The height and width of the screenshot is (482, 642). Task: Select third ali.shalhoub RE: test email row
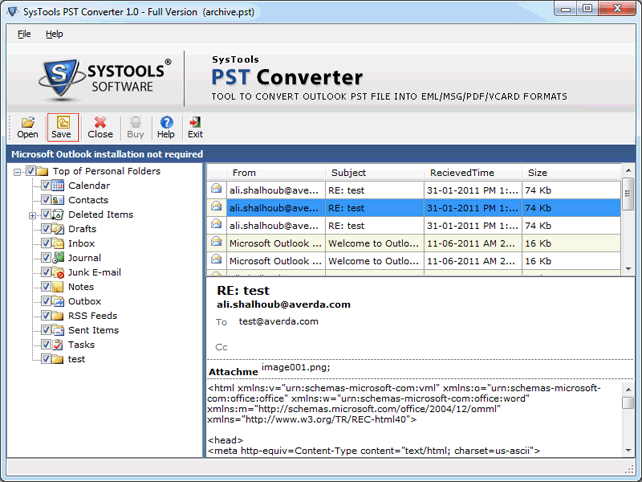[414, 226]
